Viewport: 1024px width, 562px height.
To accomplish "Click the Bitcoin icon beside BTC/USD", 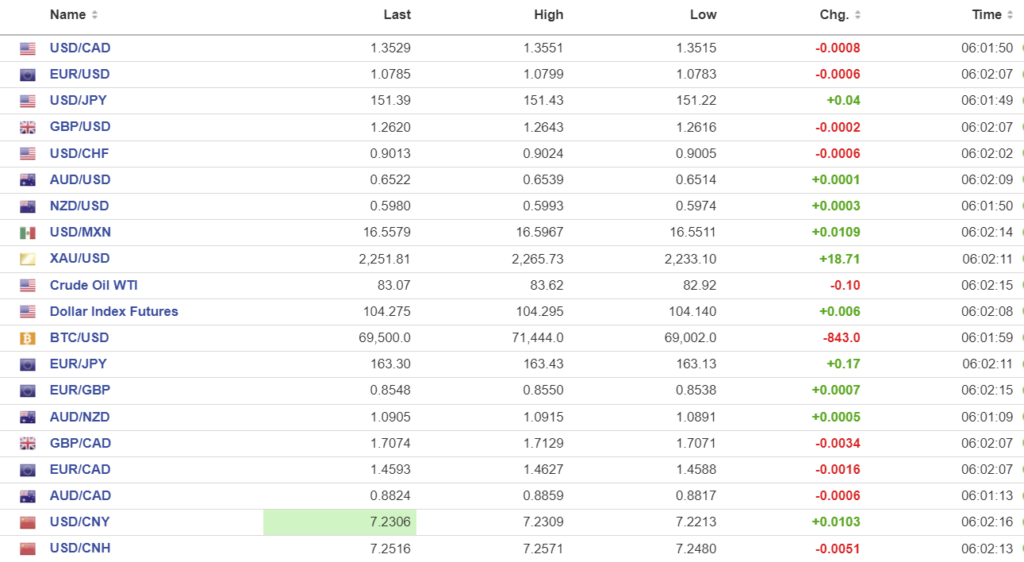I will [x=28, y=338].
